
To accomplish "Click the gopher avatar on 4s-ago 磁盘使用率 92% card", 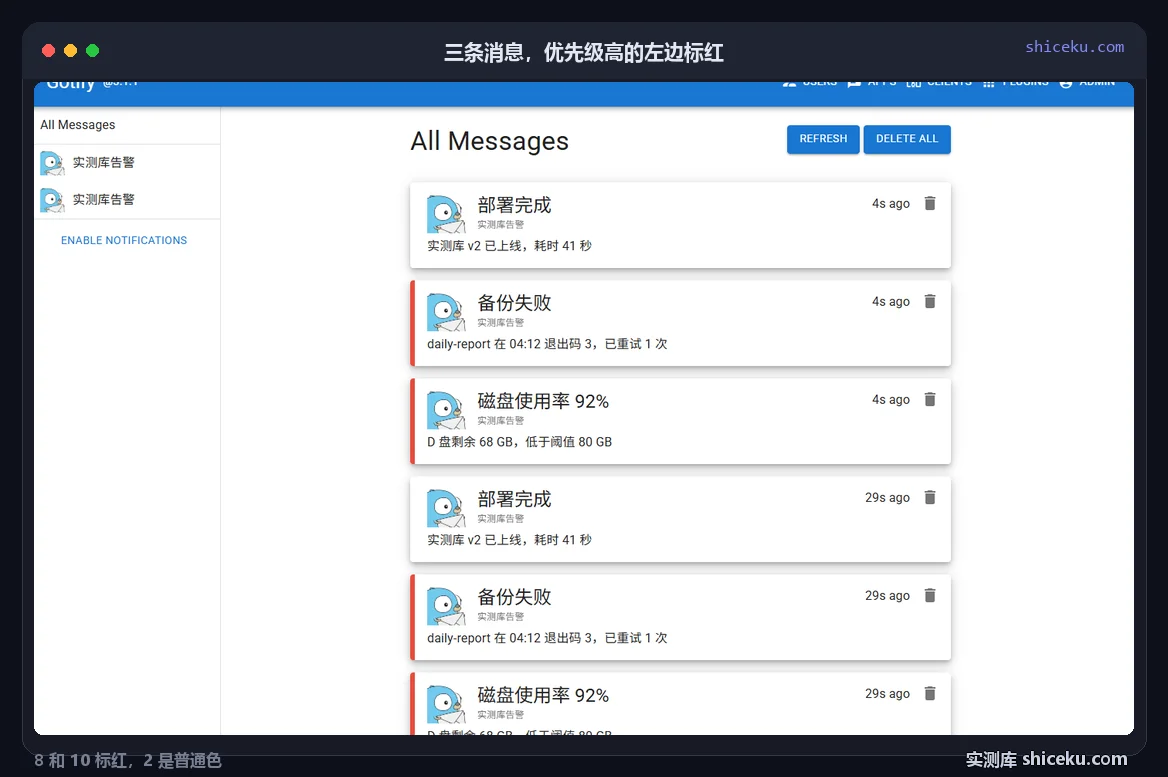I will pos(445,410).
